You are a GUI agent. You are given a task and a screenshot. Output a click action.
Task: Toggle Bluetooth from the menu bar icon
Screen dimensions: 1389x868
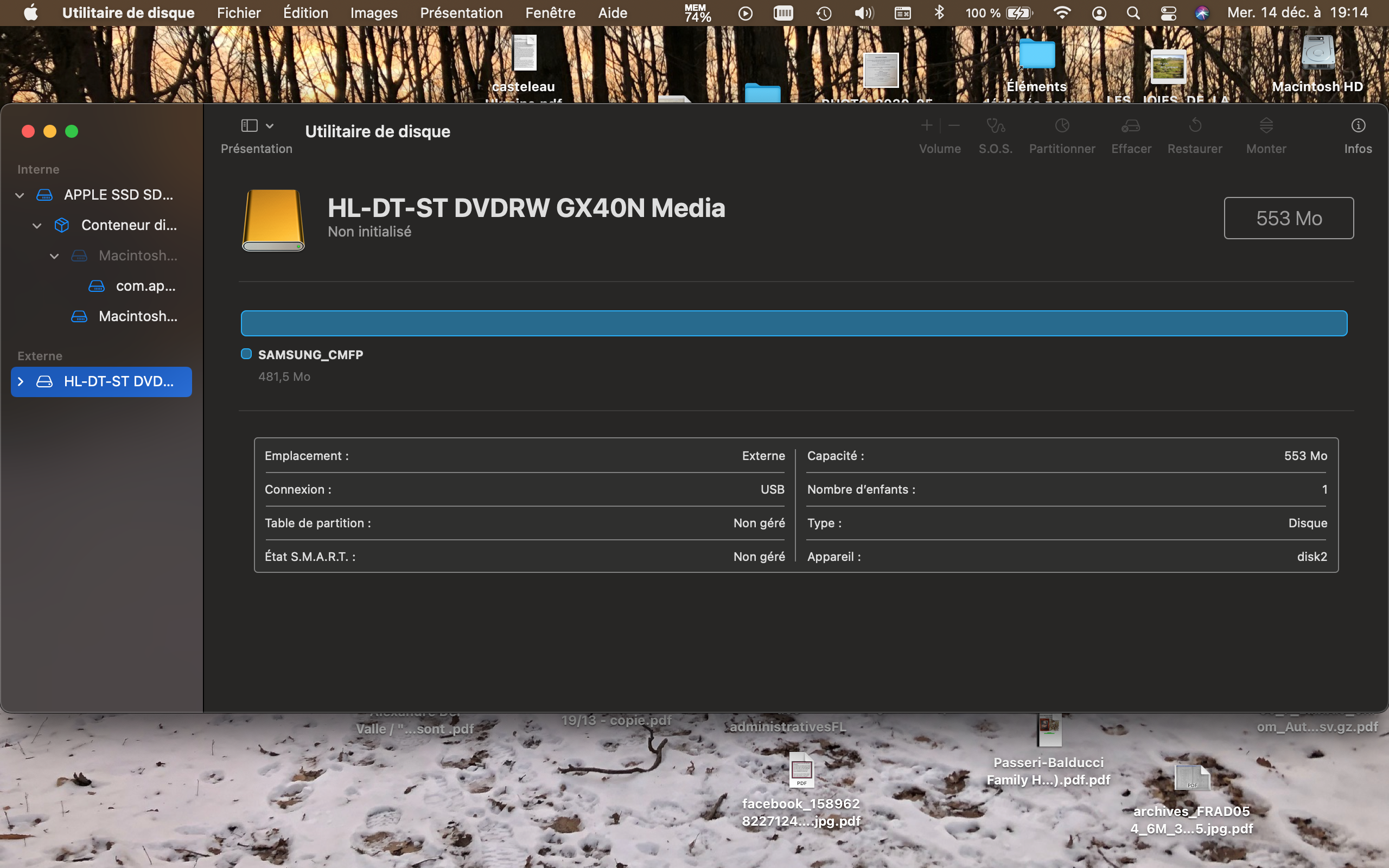pos(939,12)
